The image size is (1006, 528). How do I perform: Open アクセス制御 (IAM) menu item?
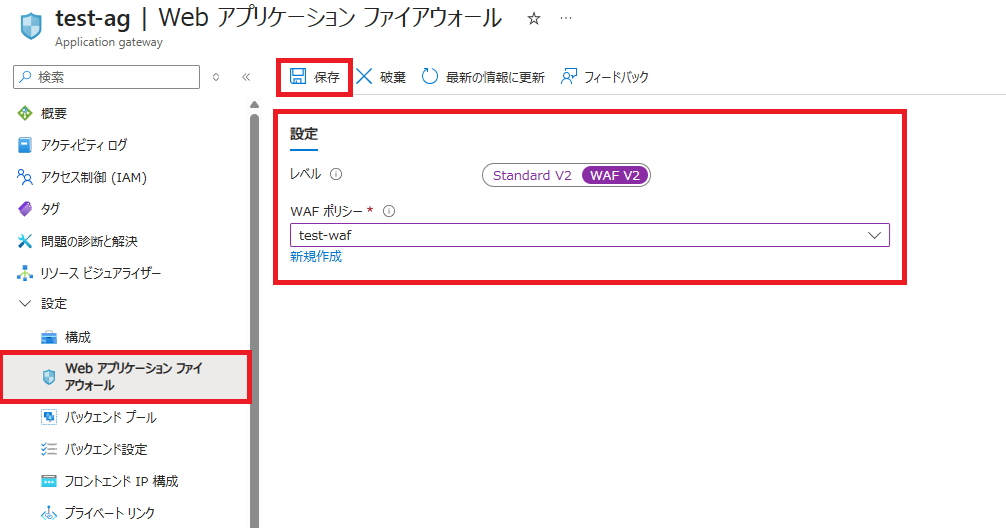pyautogui.click(x=94, y=177)
